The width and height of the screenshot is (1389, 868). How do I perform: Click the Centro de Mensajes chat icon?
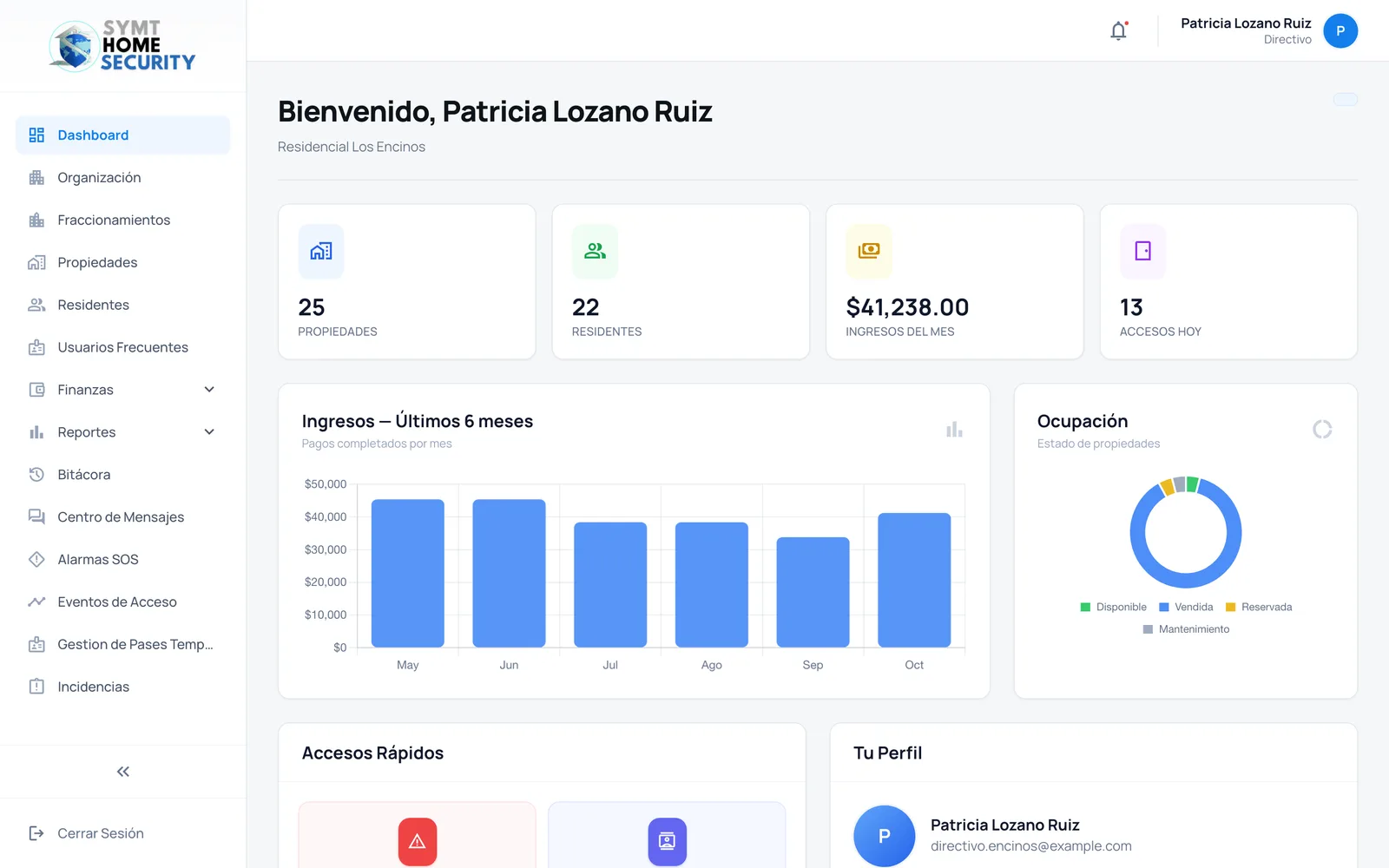[x=36, y=517]
